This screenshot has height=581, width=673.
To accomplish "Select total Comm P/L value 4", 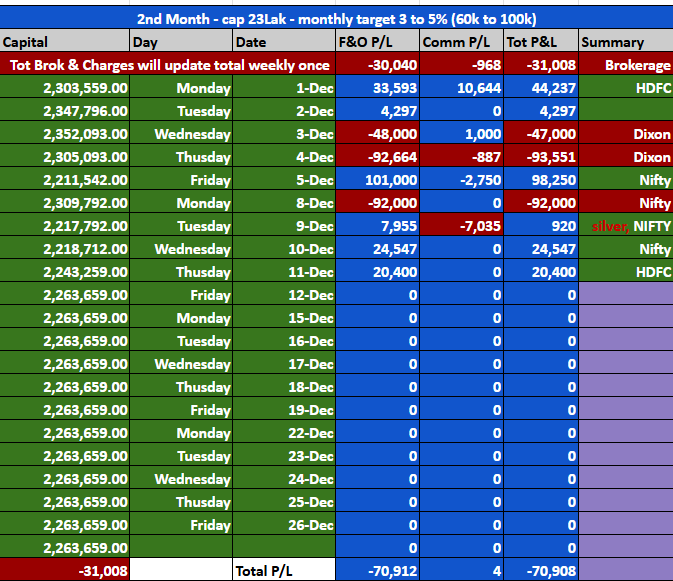I will click(461, 570).
